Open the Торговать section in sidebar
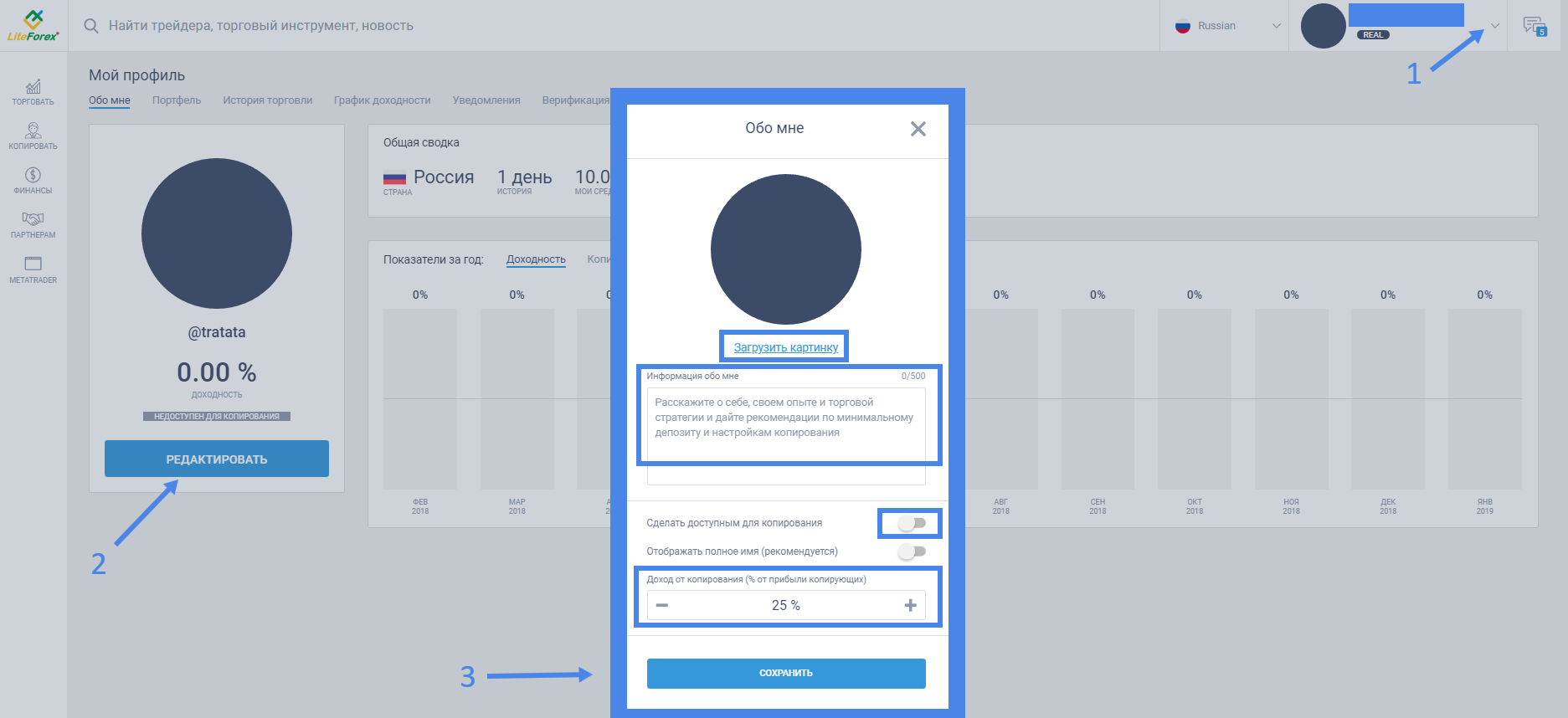1568x718 pixels. pyautogui.click(x=33, y=91)
